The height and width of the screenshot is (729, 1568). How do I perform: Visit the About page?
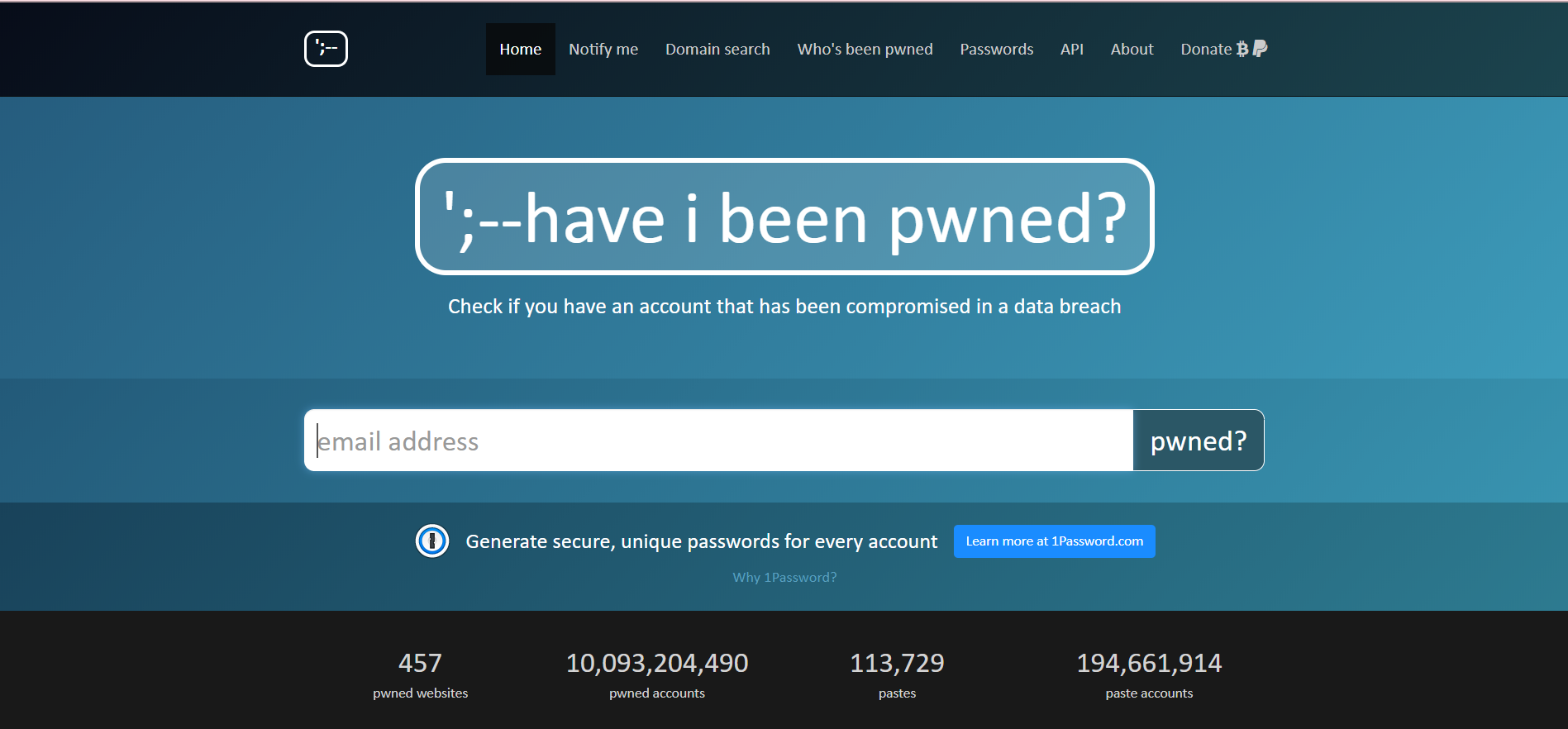point(1132,50)
